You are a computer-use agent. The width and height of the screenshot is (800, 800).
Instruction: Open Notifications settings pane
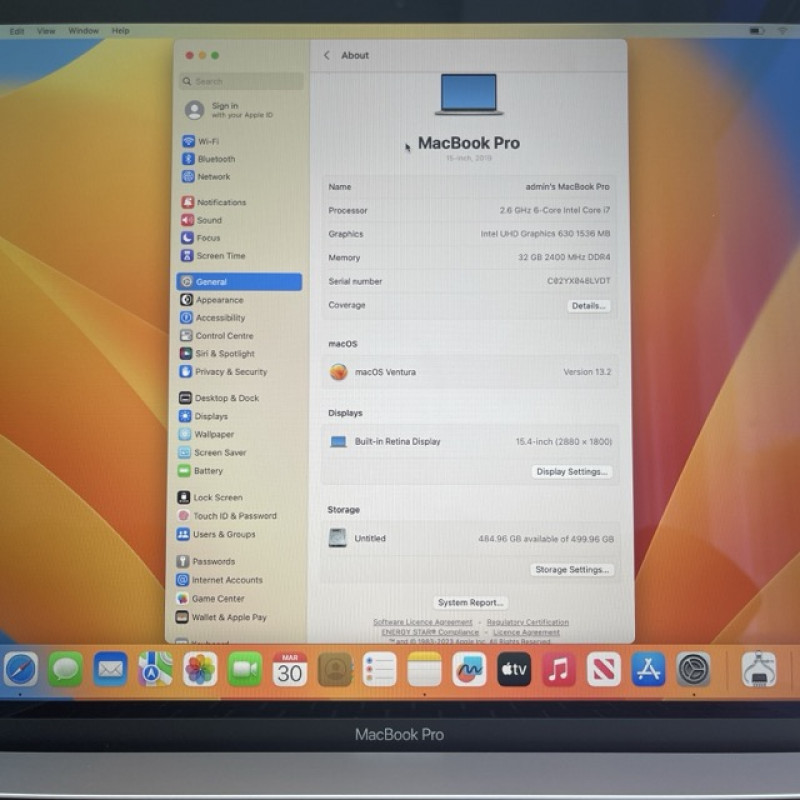tap(213, 203)
